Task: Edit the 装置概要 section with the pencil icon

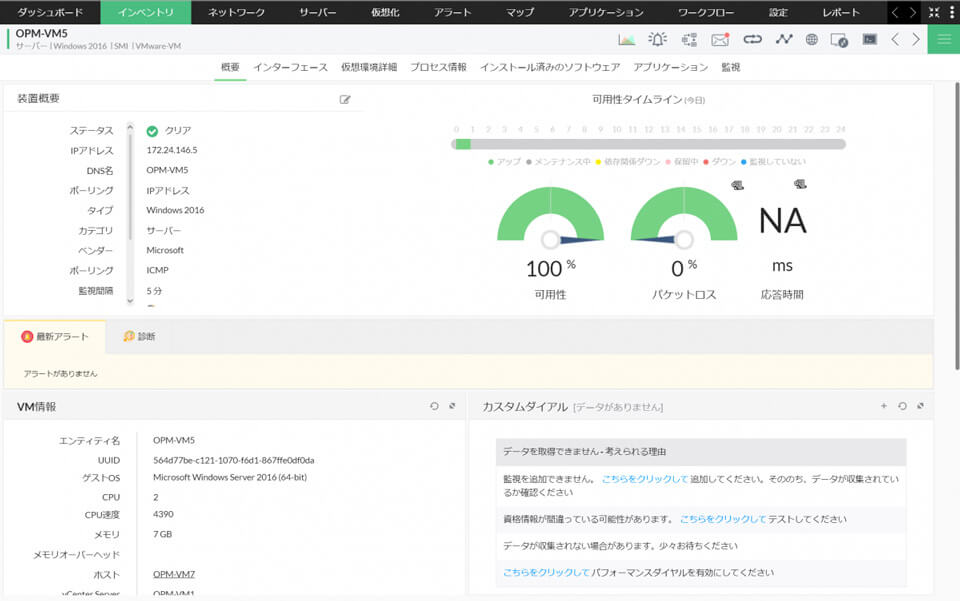Action: 346,99
